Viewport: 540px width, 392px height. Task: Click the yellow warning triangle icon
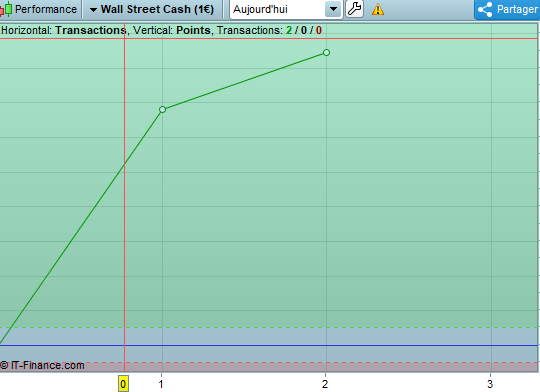pyautogui.click(x=378, y=9)
